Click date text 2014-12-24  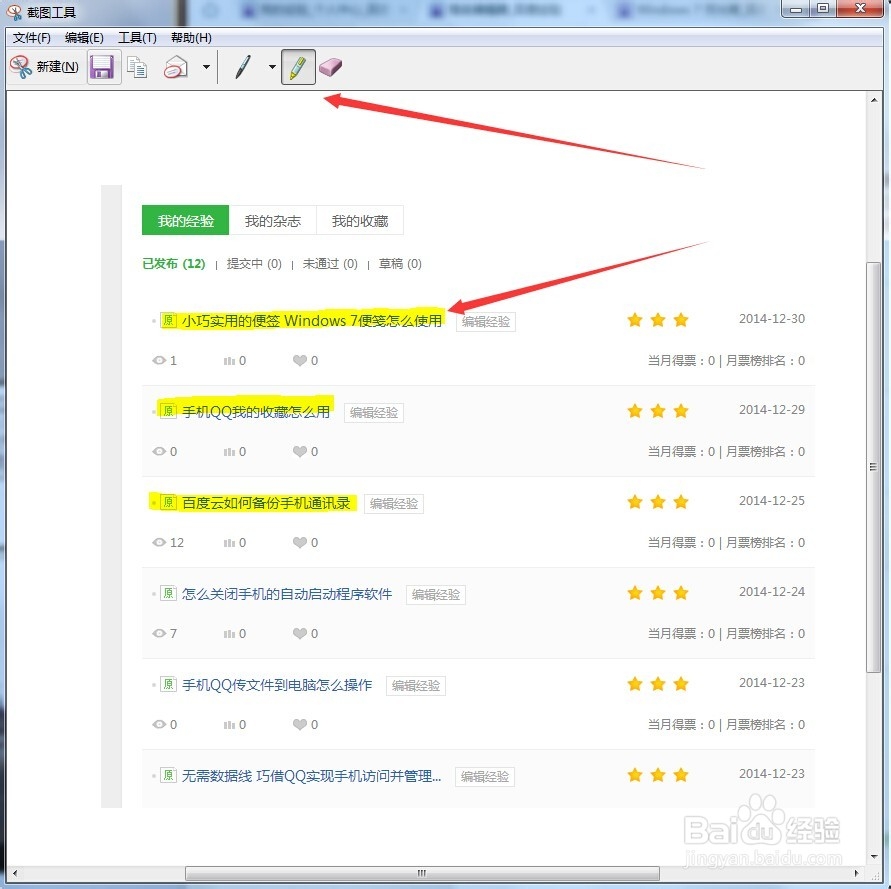tap(772, 592)
